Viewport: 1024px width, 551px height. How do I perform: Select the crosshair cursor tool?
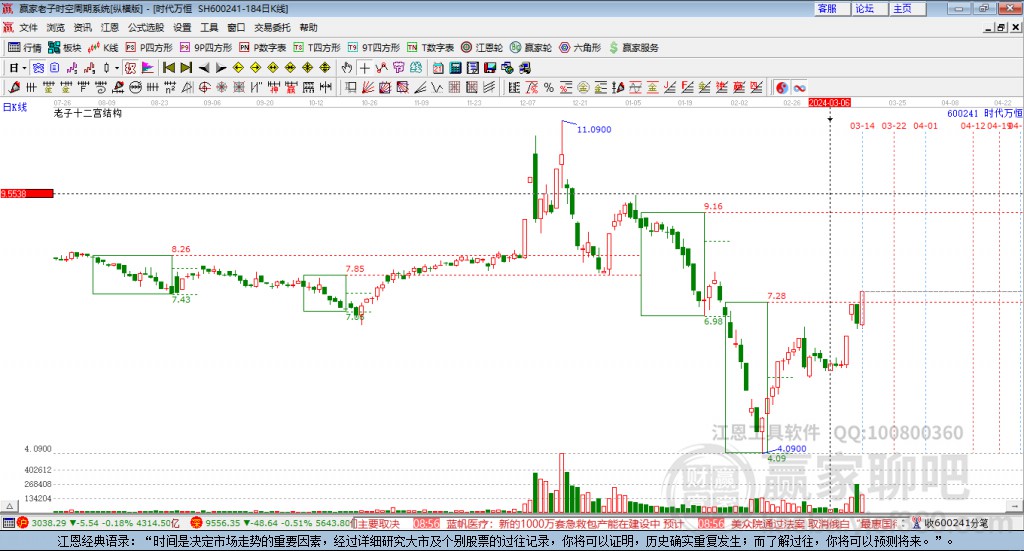[364, 68]
